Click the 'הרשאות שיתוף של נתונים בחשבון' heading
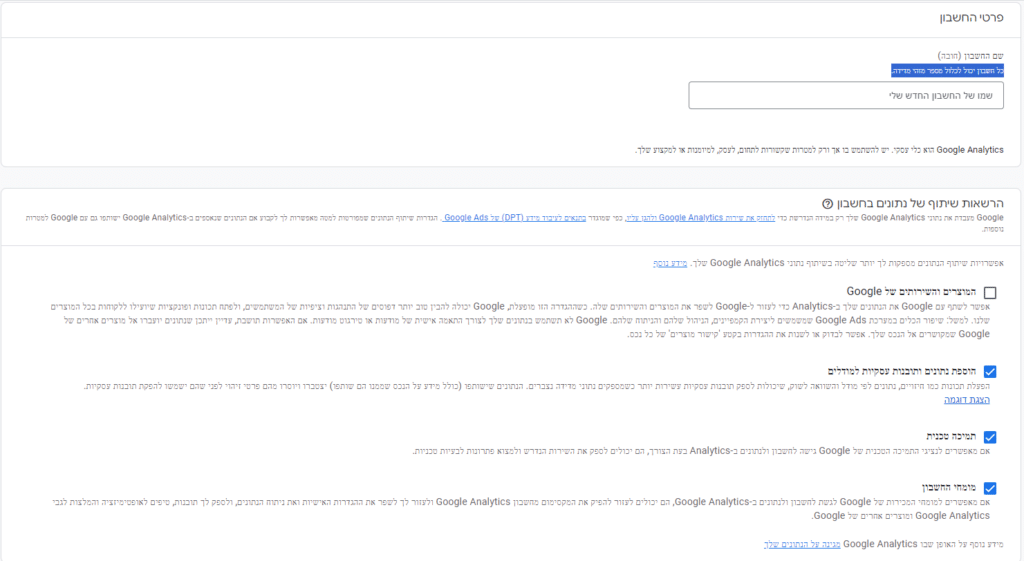The image size is (1024, 561). tap(920, 204)
